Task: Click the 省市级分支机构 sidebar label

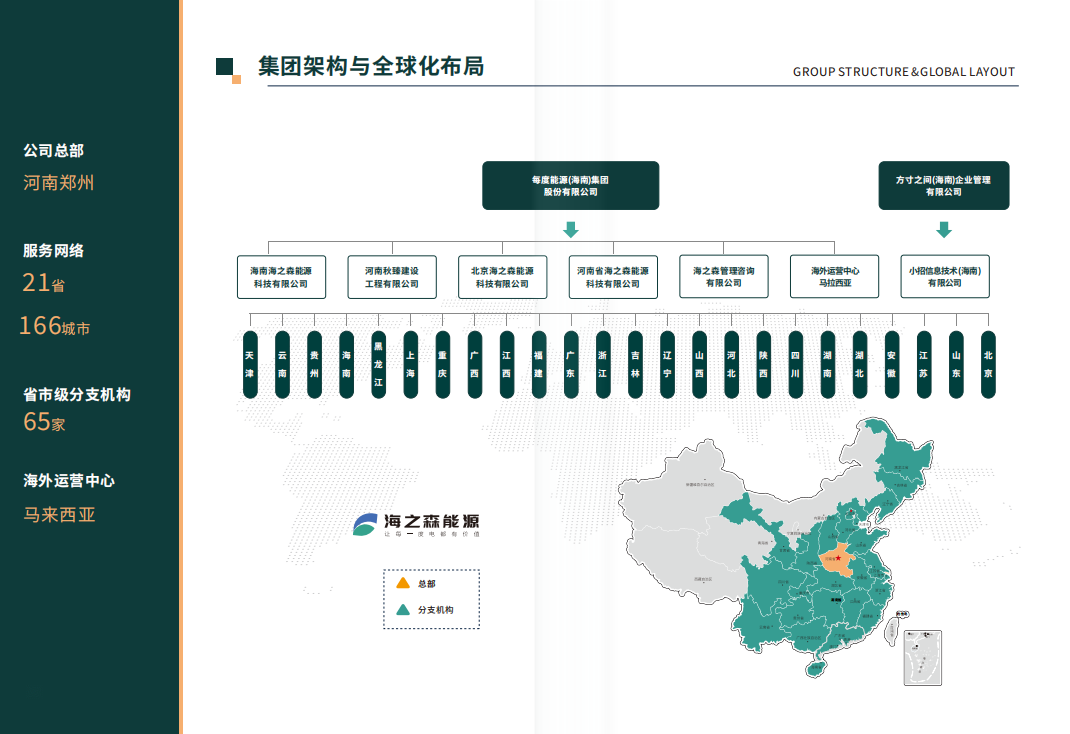Action: pos(76,394)
